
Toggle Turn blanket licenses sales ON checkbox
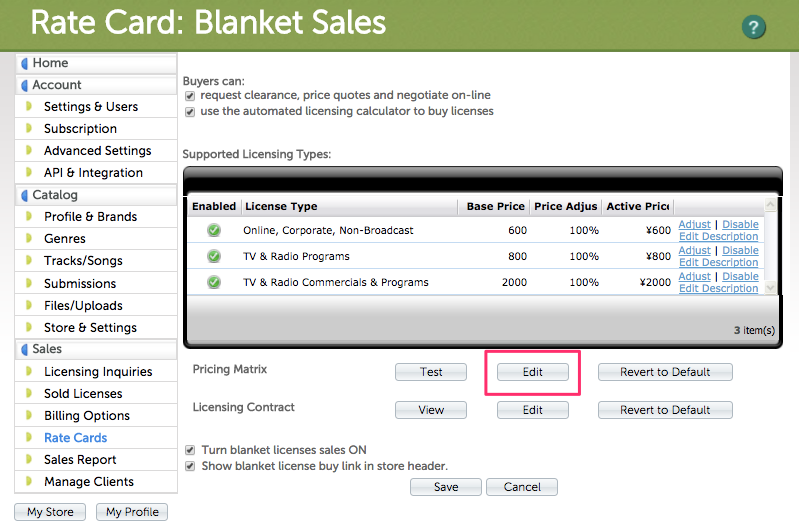pyautogui.click(x=191, y=451)
